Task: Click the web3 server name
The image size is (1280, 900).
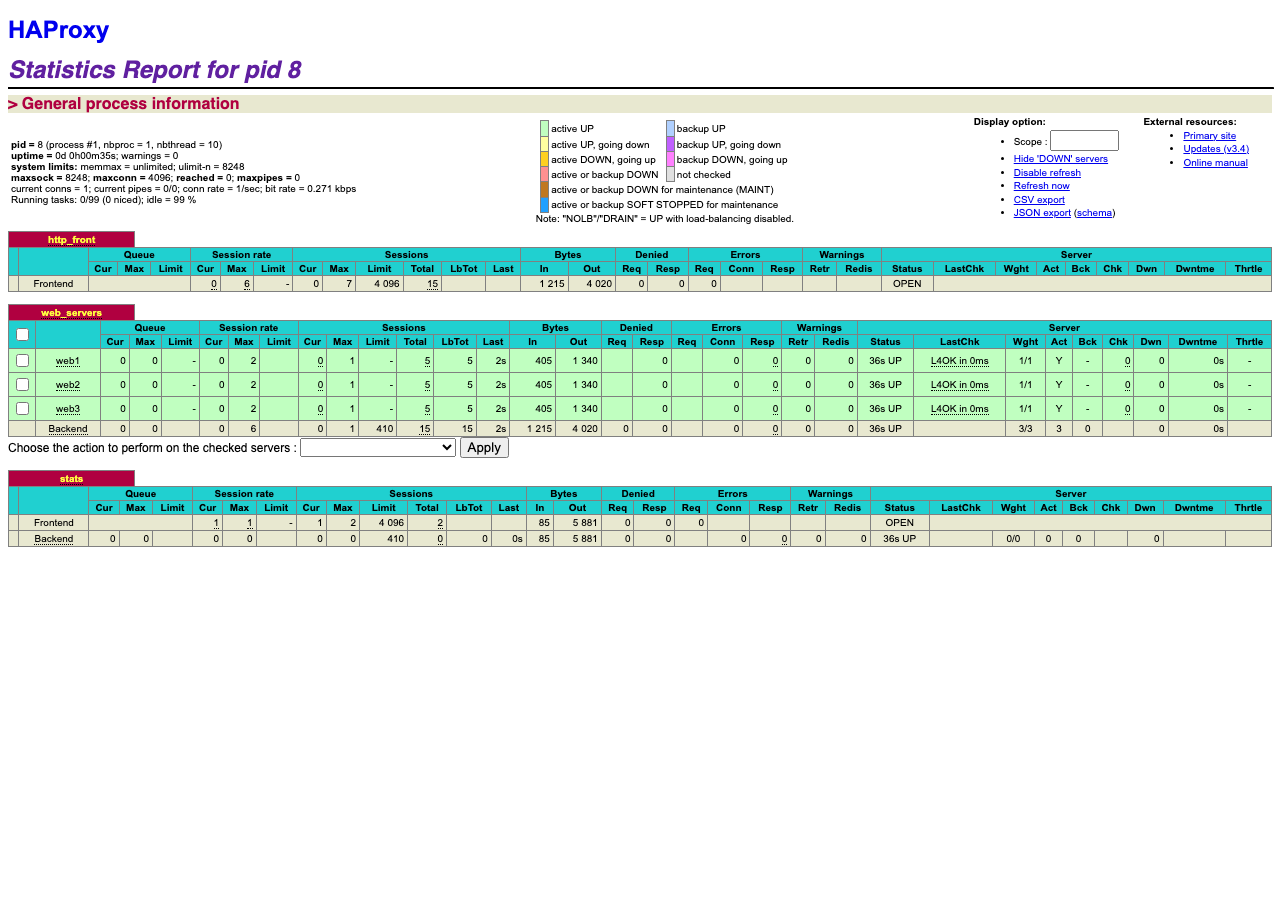Action: [x=68, y=408]
